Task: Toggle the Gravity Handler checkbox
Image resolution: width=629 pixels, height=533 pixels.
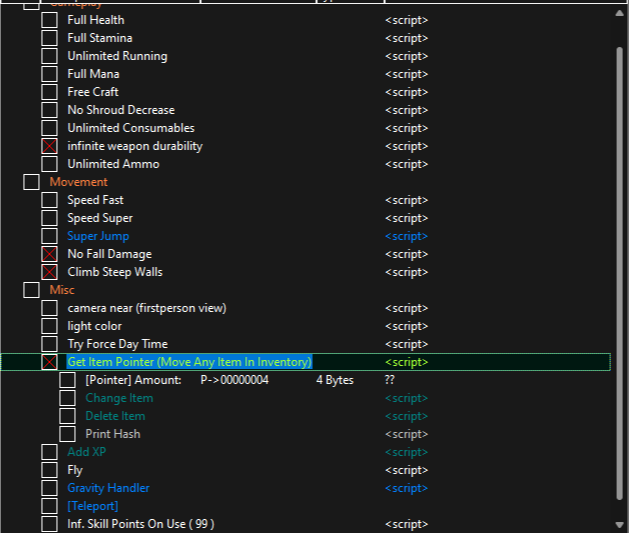Action: 49,488
